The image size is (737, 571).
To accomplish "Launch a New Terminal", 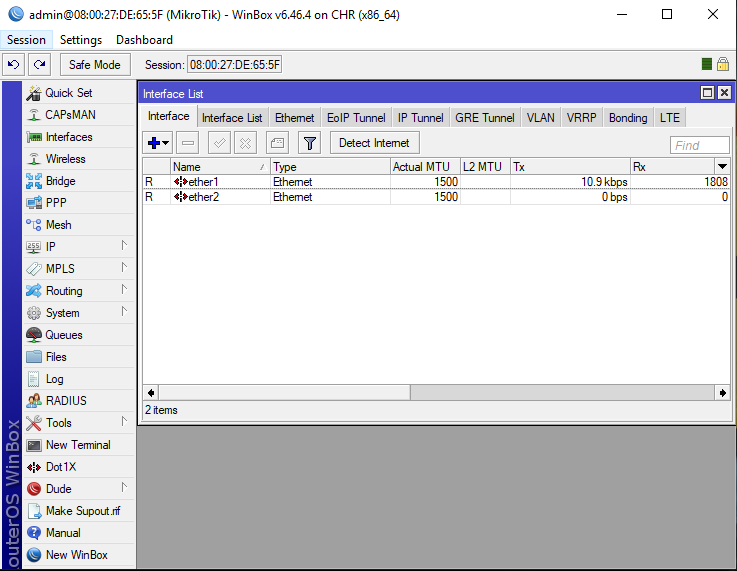I will [79, 445].
